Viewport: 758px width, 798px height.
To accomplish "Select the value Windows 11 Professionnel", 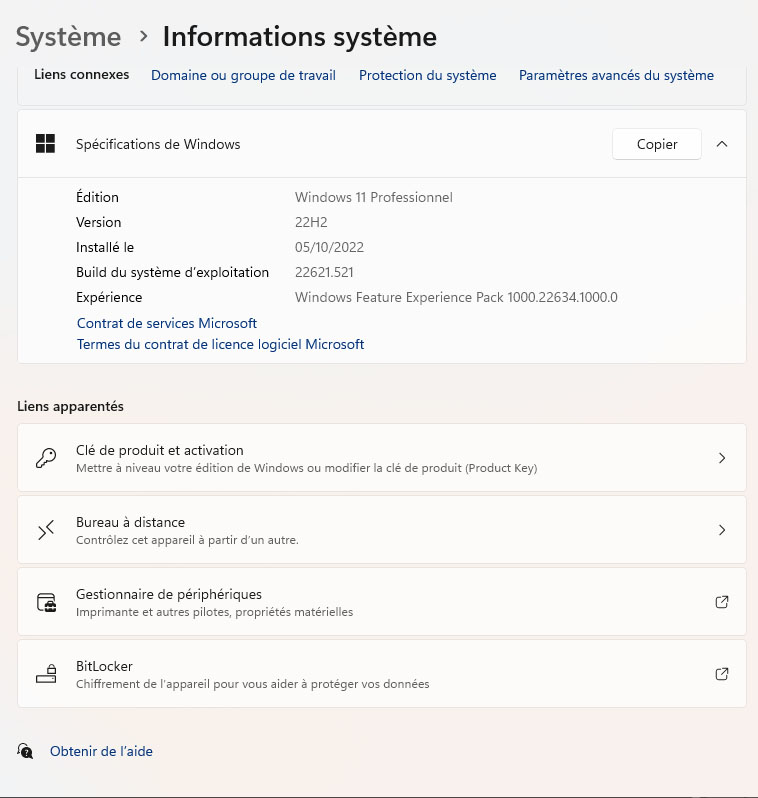I will point(374,197).
